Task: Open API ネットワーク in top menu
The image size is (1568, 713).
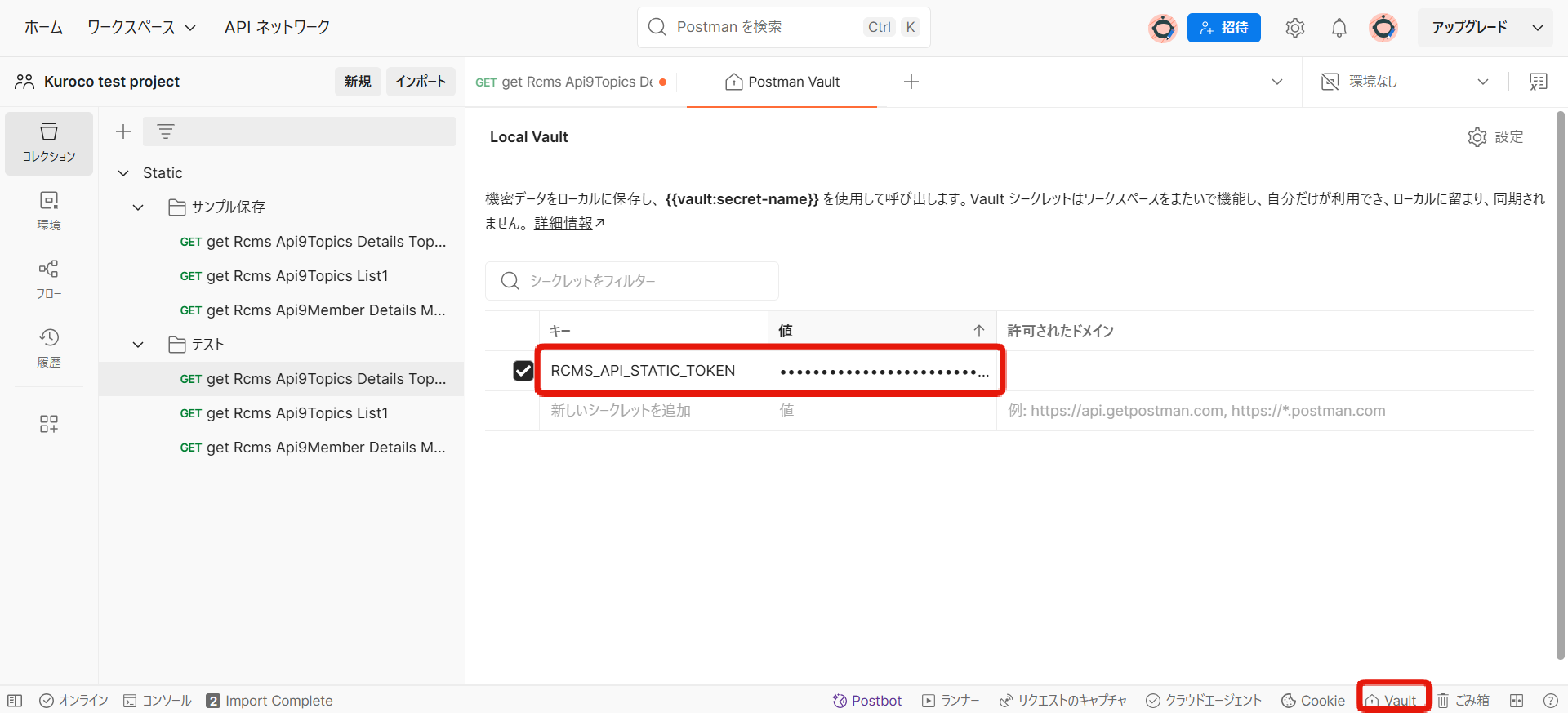Action: (x=277, y=28)
